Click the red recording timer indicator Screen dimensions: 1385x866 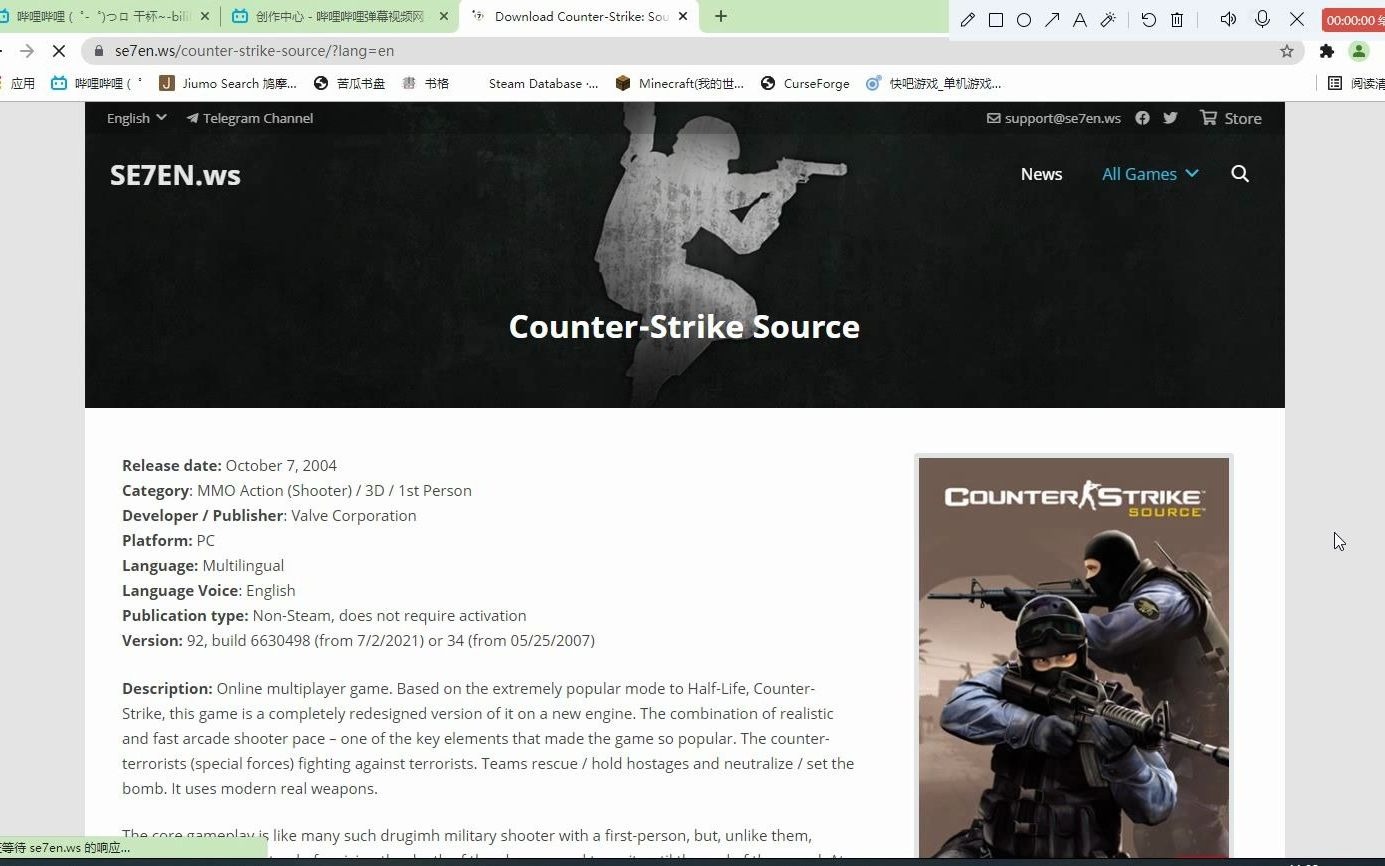(1353, 20)
